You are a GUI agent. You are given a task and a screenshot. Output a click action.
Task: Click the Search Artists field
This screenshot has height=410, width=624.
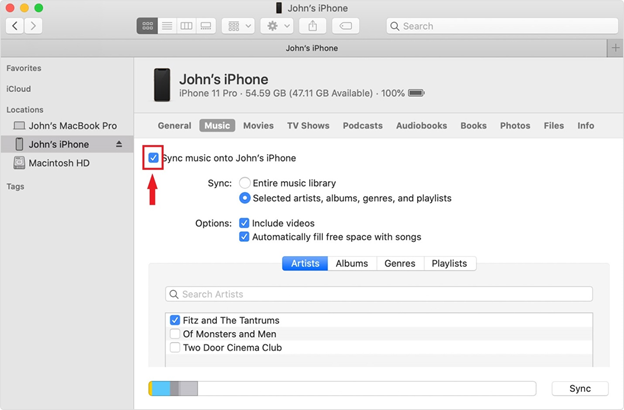coord(379,294)
